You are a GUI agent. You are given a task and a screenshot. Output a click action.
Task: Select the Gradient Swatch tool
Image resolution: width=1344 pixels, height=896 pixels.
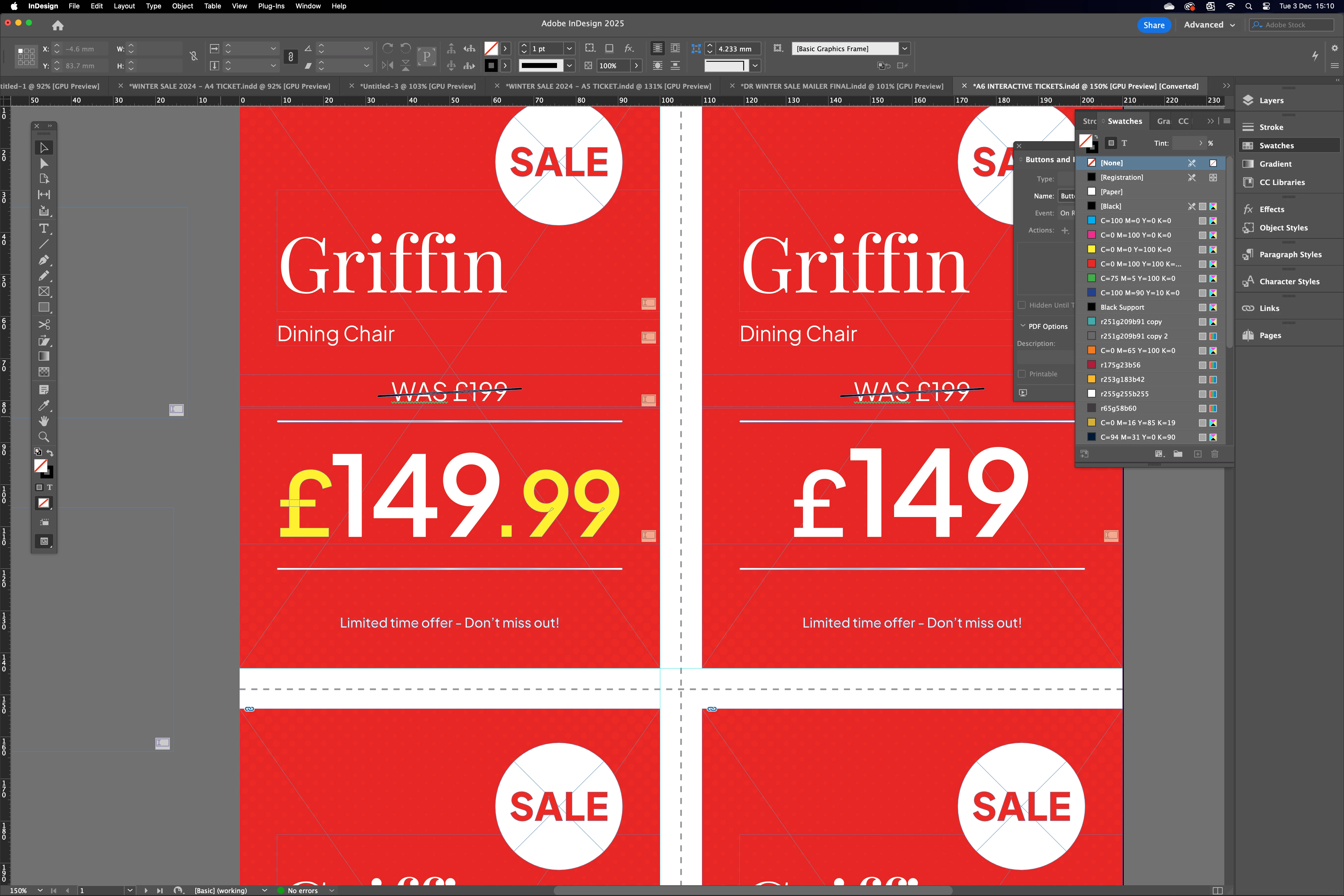click(x=44, y=356)
